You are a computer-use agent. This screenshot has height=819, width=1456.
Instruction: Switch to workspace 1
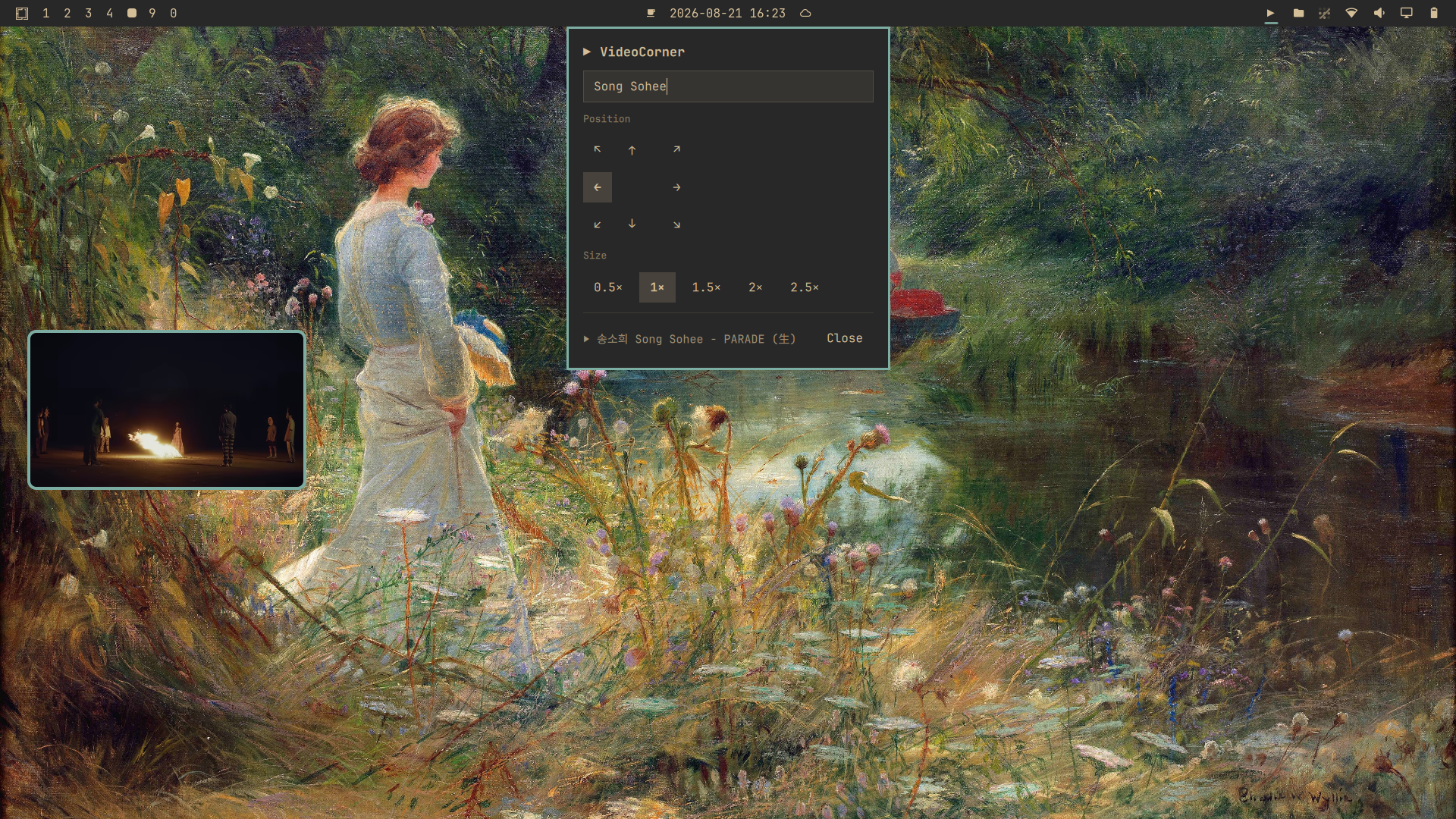coord(46,13)
